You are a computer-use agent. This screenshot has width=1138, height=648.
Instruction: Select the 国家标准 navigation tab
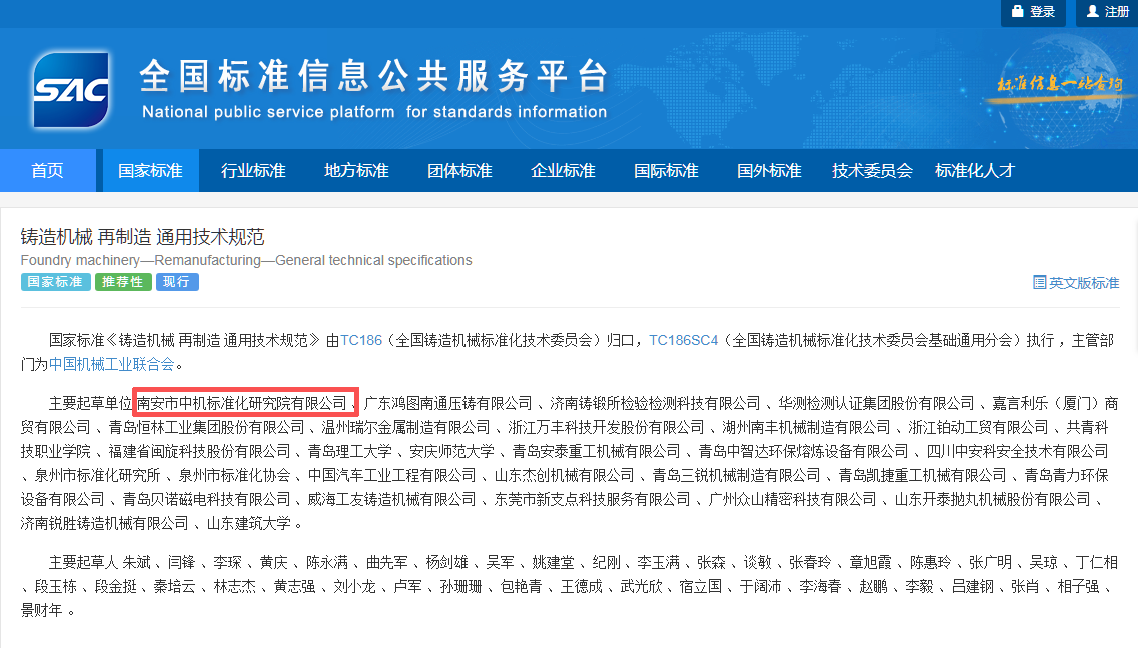(x=150, y=170)
